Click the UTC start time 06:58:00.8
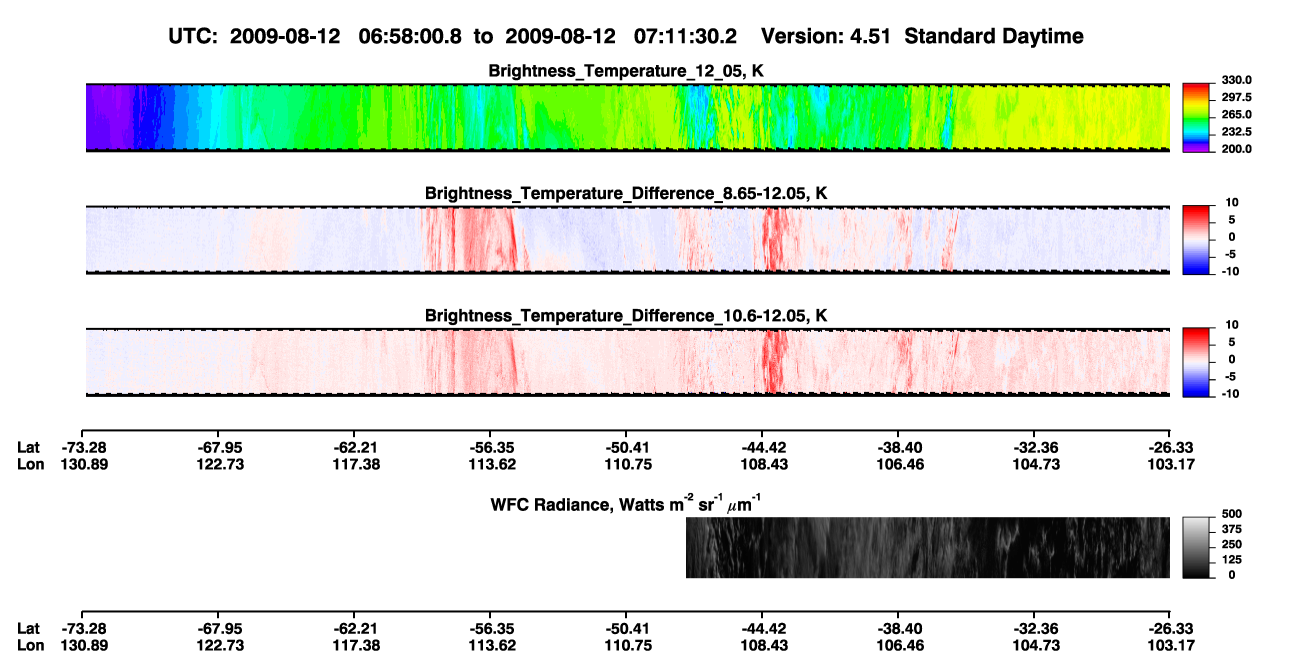This screenshot has height=667, width=1300. point(410,36)
